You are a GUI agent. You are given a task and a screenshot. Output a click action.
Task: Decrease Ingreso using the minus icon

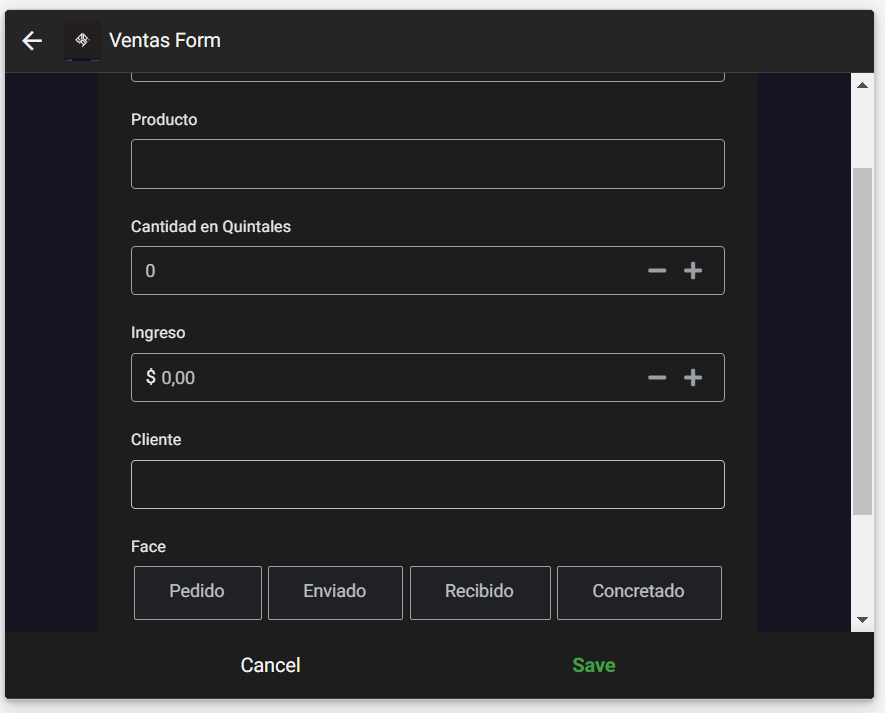click(657, 377)
